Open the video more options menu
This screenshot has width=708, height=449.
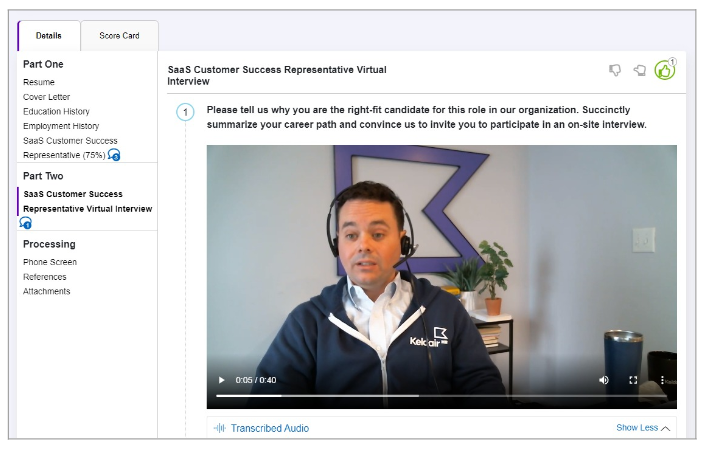coord(662,380)
